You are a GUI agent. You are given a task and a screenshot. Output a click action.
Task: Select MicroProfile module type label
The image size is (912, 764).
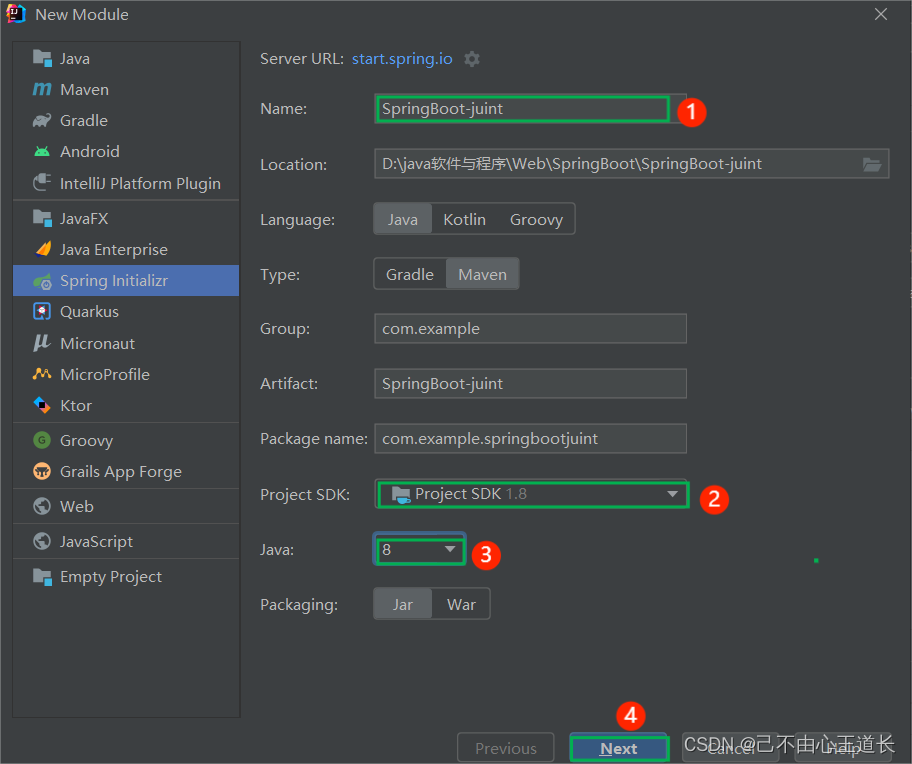point(105,374)
